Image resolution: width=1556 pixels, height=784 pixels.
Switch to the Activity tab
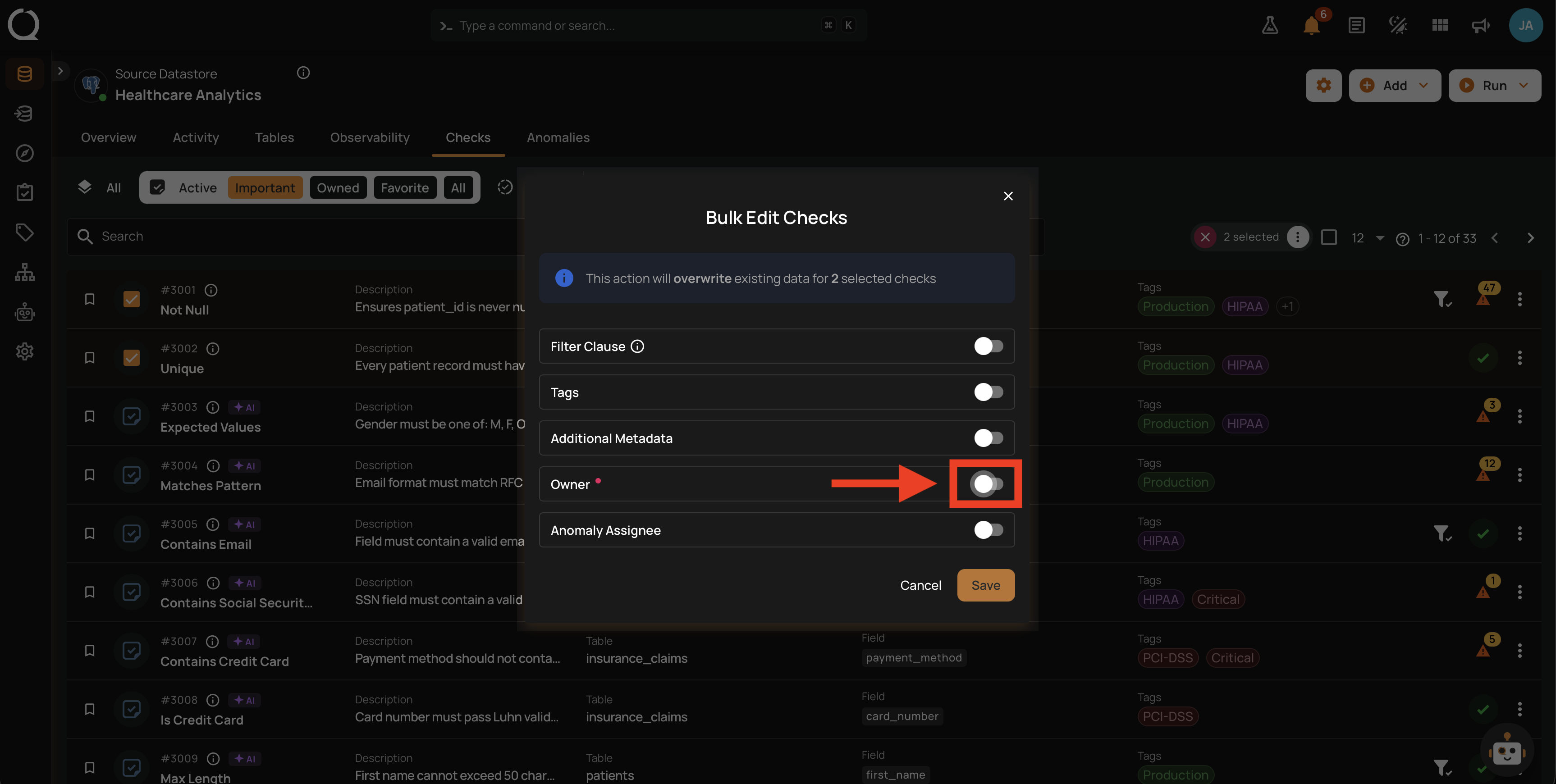(196, 138)
